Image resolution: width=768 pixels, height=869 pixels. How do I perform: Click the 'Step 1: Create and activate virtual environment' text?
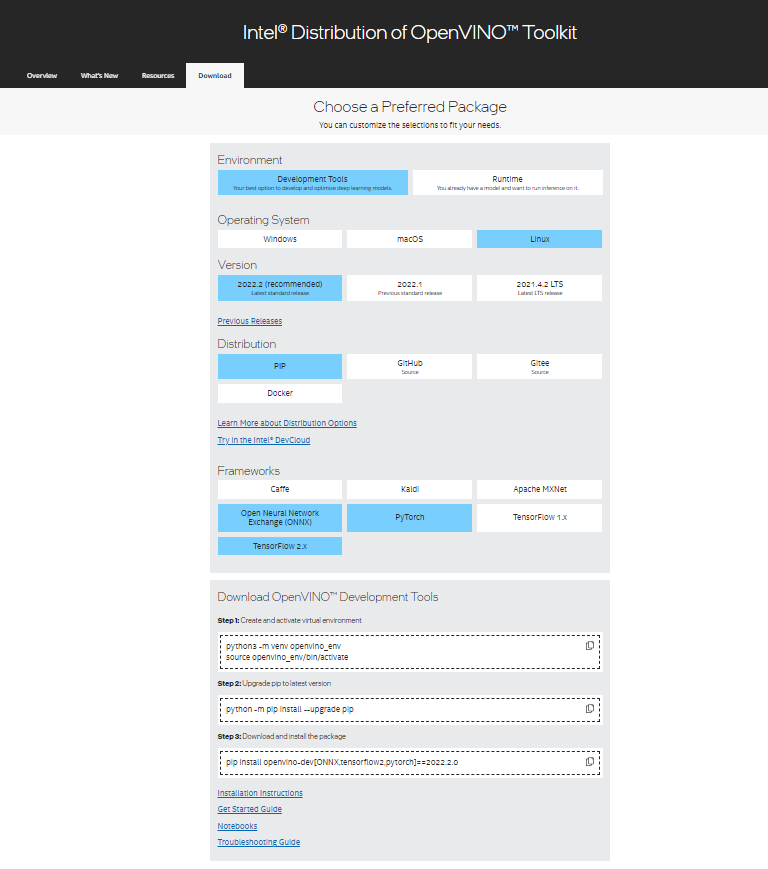coord(289,620)
